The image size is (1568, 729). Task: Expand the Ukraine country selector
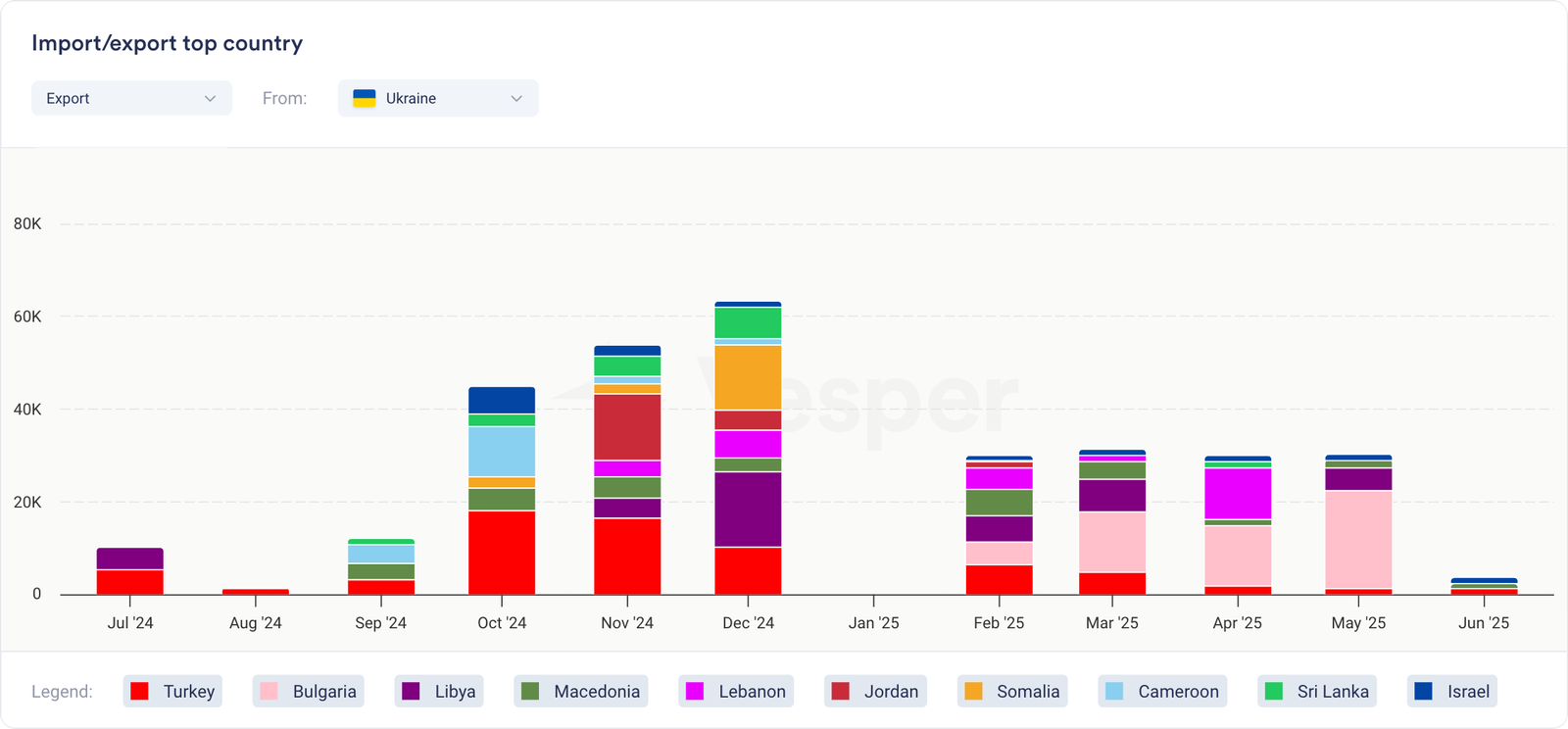pyautogui.click(x=438, y=98)
